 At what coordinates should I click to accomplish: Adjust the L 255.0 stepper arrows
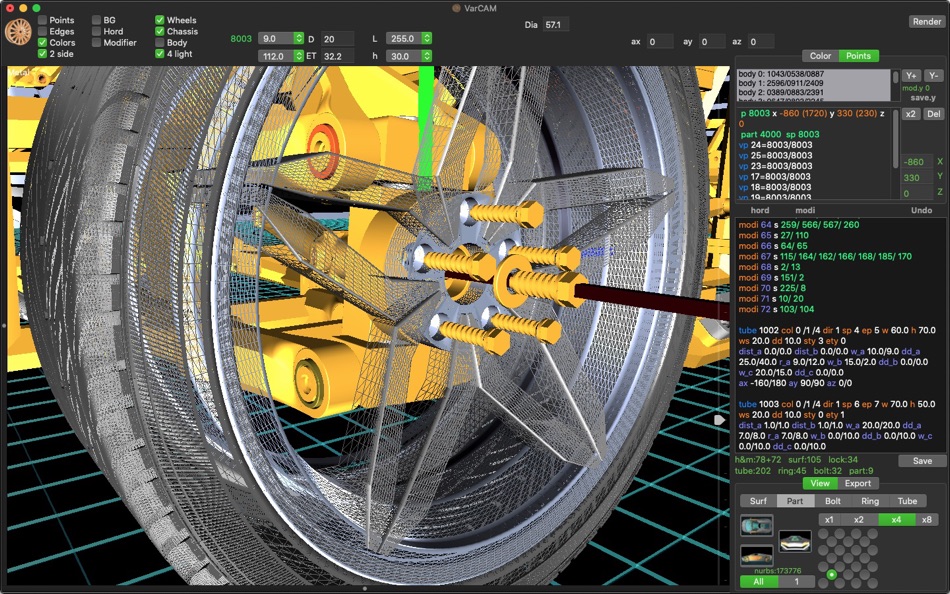click(x=427, y=38)
